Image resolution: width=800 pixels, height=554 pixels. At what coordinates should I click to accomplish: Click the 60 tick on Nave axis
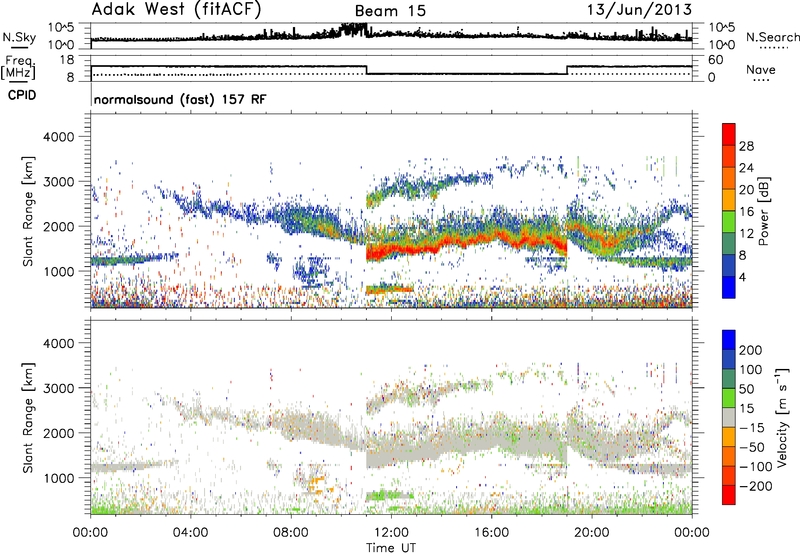coord(715,60)
